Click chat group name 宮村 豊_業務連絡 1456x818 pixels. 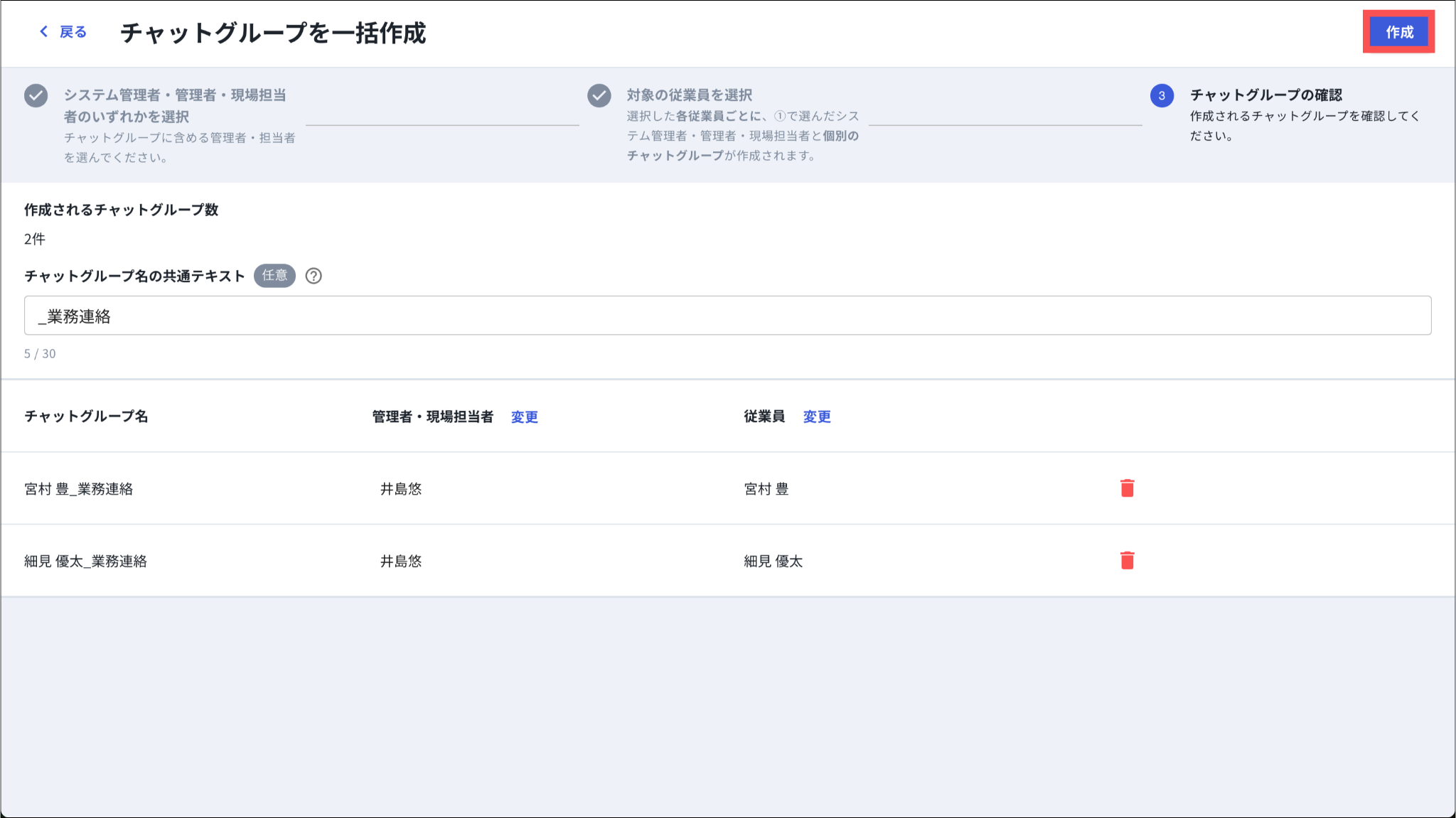(x=79, y=489)
